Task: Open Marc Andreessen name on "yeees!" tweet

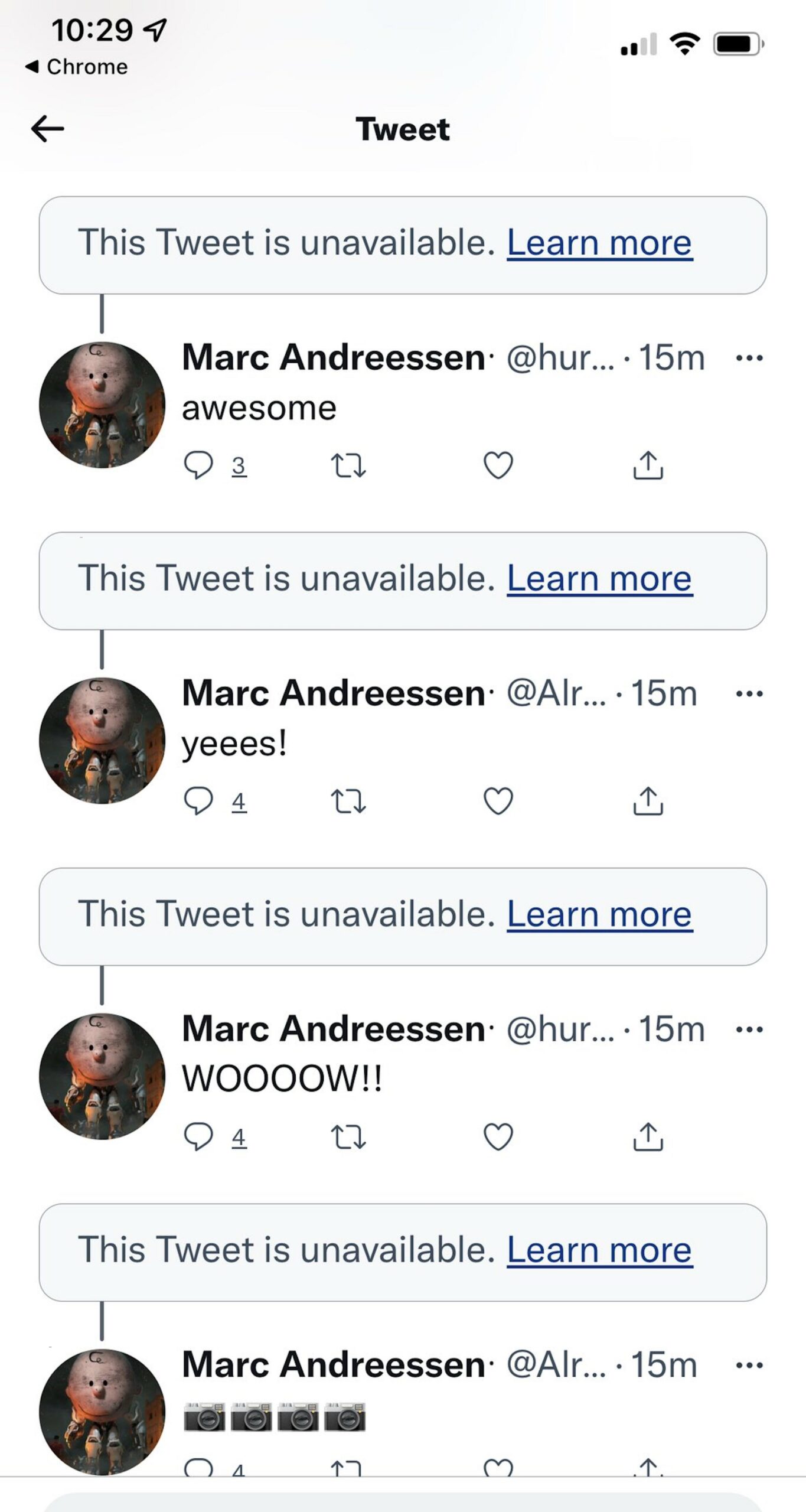Action: [334, 693]
